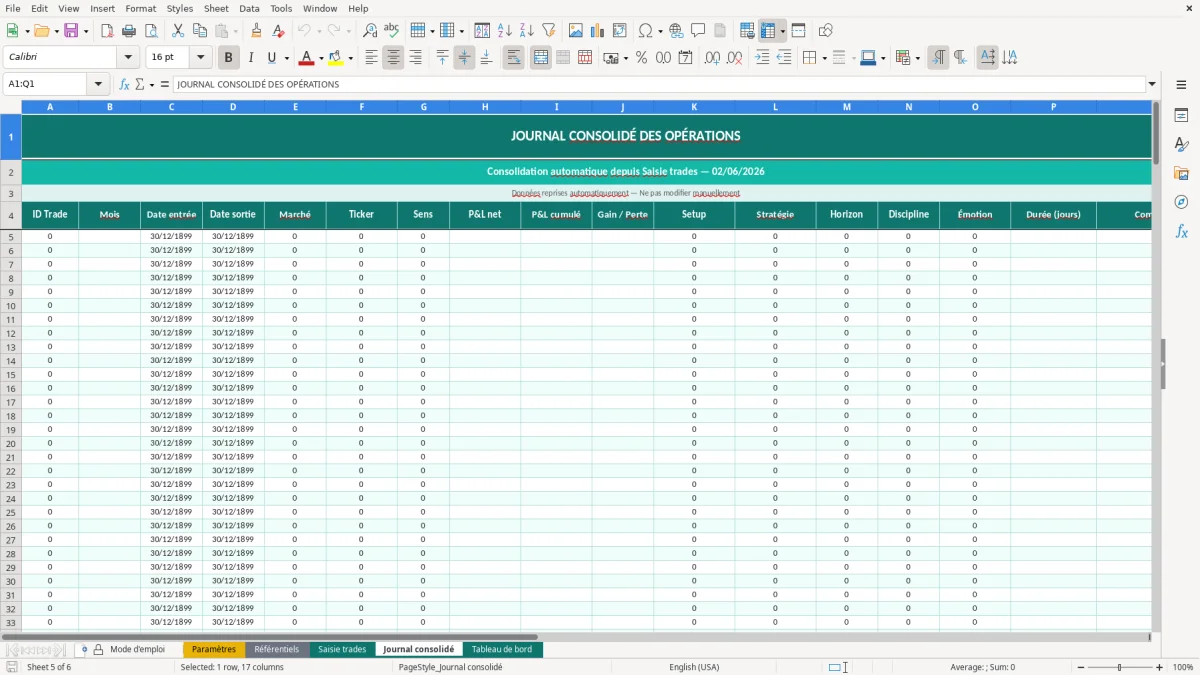The height and width of the screenshot is (675, 1200).
Task: Click the Insert Comment icon
Action: (698, 31)
